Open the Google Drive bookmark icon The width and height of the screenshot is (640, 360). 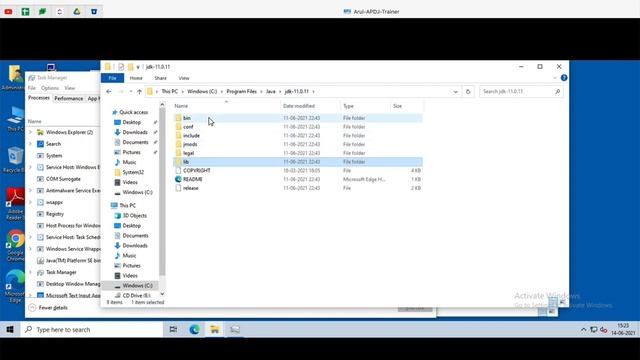coord(77,11)
